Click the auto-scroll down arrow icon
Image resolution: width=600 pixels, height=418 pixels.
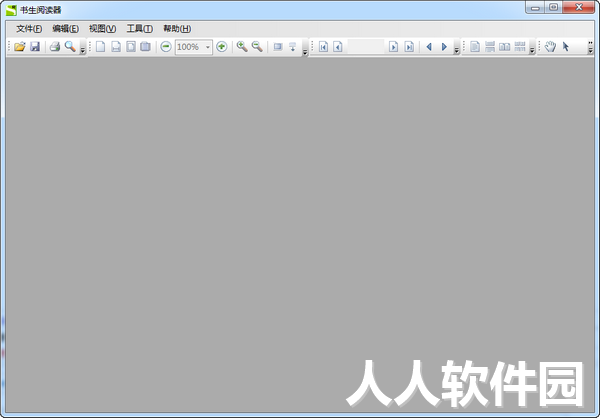293,47
